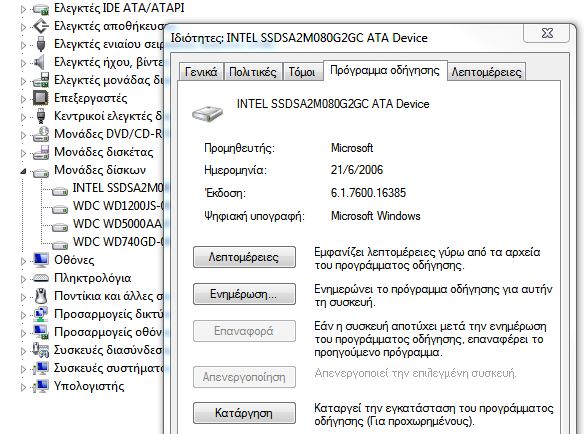This screenshot has height=434, width=584.
Task: Click the Ποντίκια mouse icon
Action: pos(41,296)
